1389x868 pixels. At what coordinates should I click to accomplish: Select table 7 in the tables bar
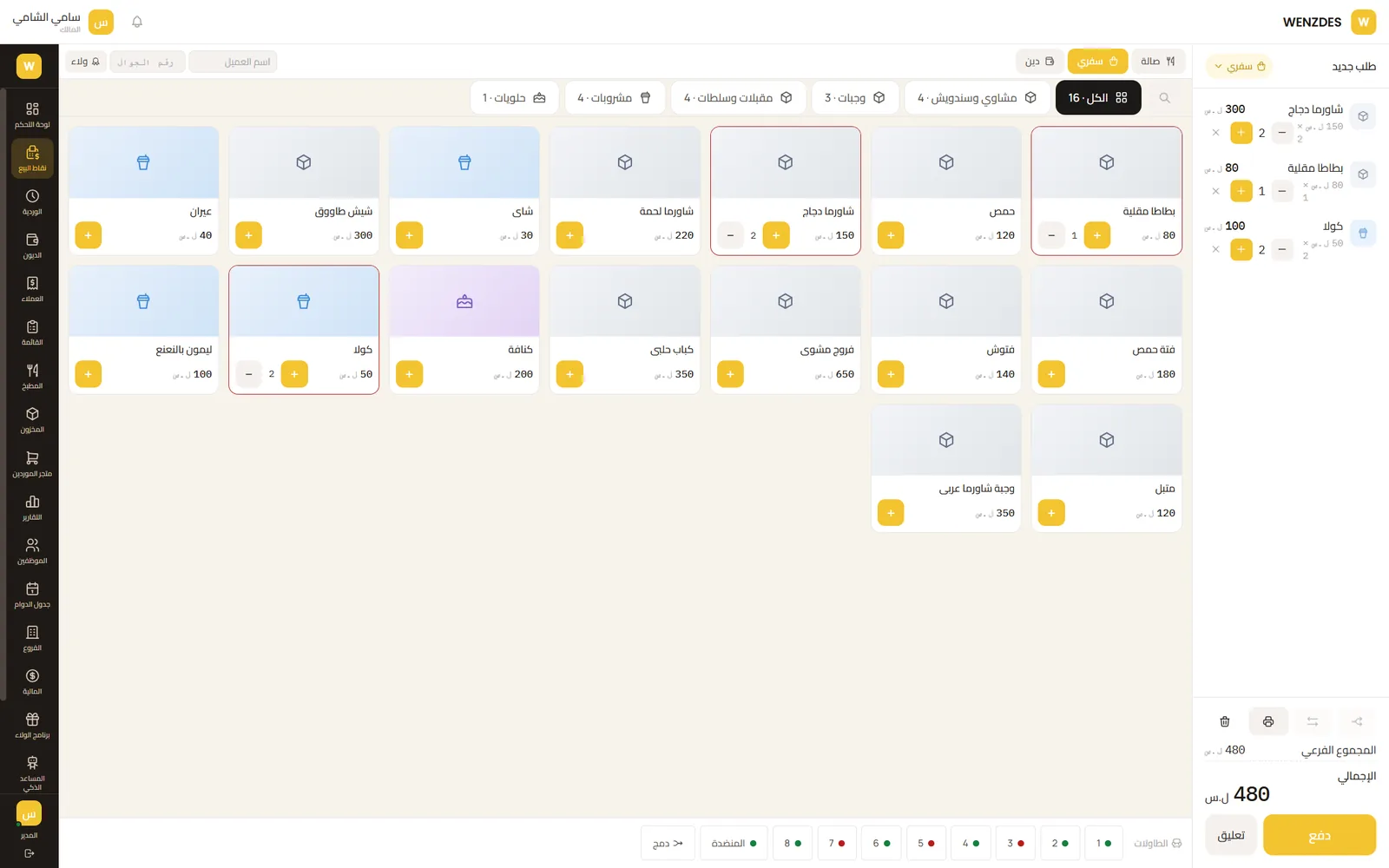click(x=837, y=843)
